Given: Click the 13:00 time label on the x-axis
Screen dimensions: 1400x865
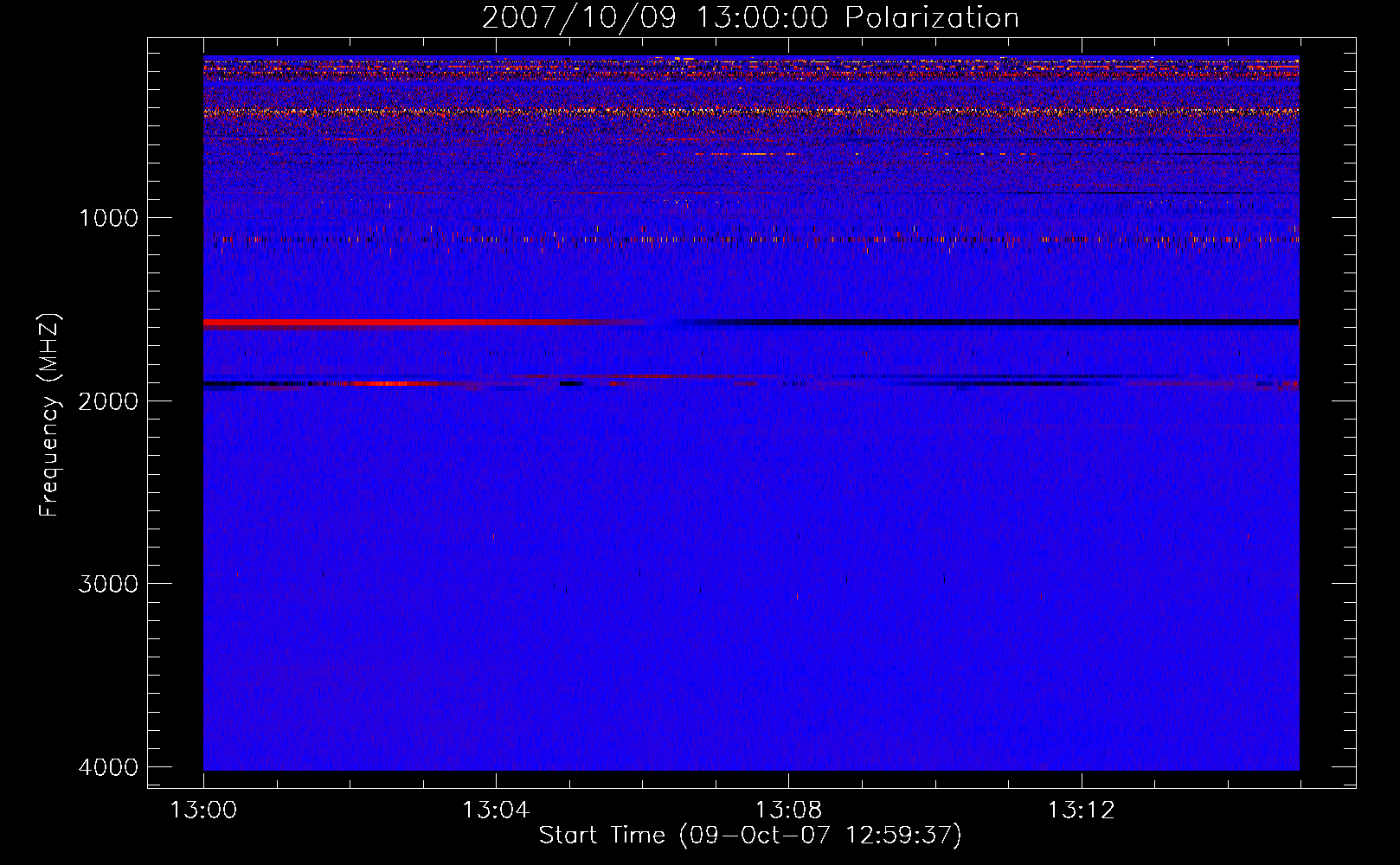Looking at the screenshot, I should [x=203, y=811].
